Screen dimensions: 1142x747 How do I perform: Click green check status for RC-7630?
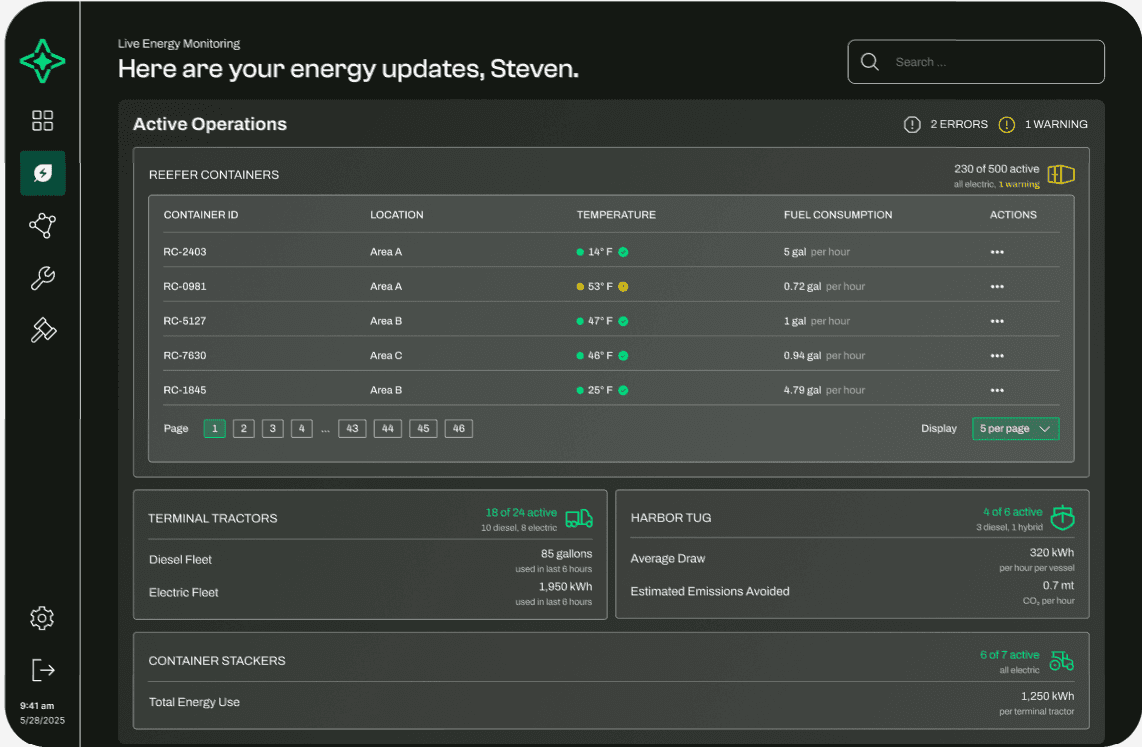pyautogui.click(x=623, y=356)
